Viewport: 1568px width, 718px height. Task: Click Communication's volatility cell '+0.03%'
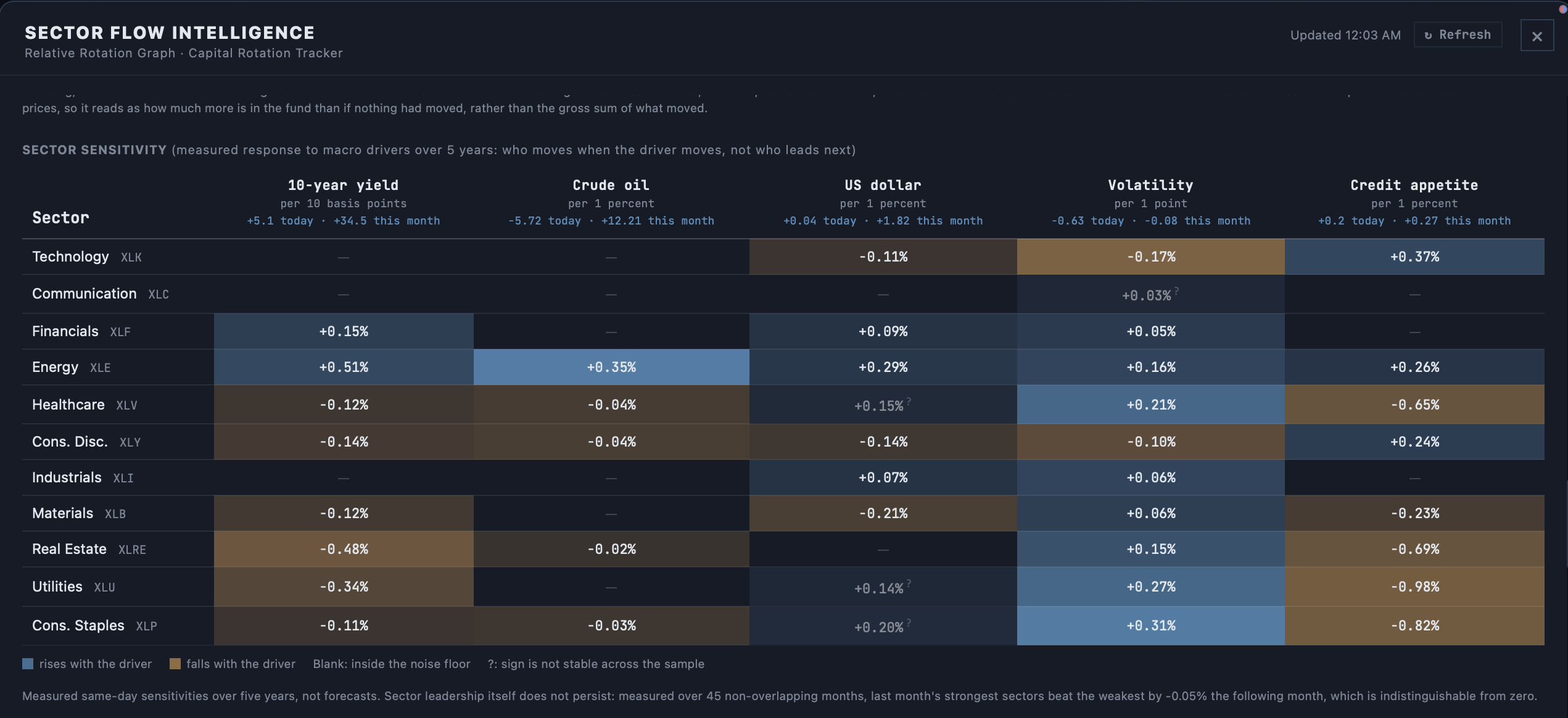pos(1151,294)
